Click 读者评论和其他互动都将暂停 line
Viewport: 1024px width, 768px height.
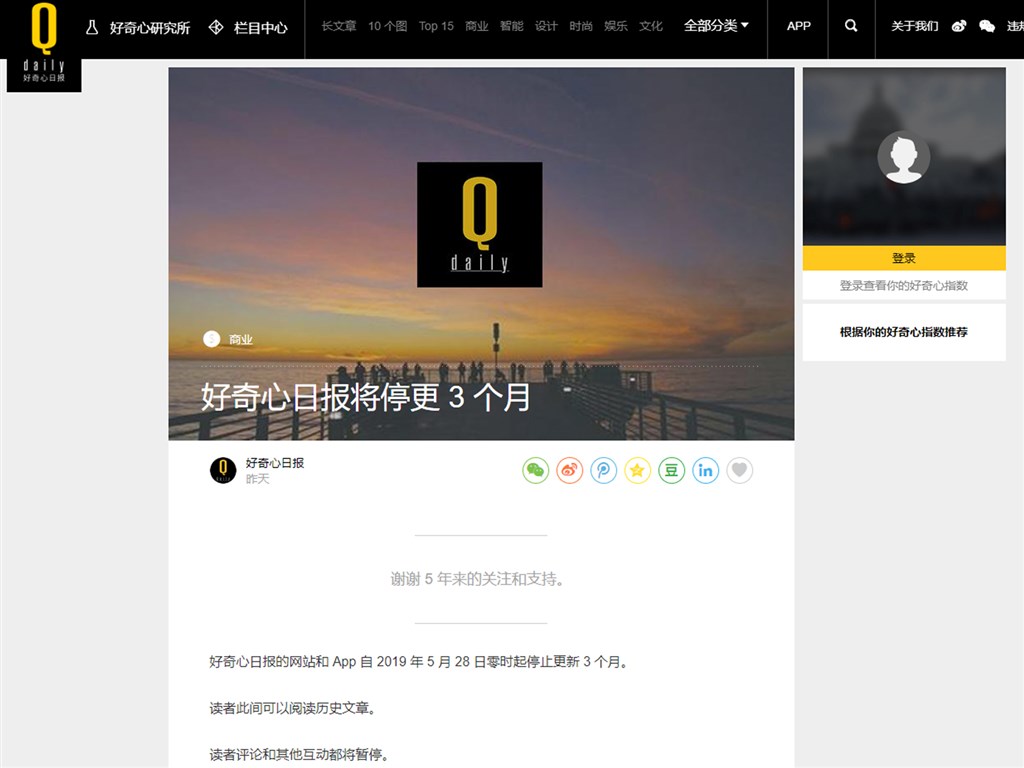300,754
